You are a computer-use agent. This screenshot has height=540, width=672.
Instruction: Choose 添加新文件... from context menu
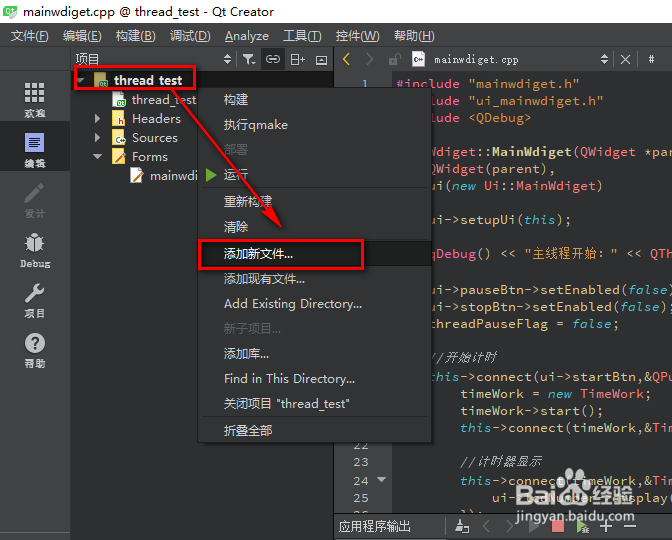coord(314,254)
